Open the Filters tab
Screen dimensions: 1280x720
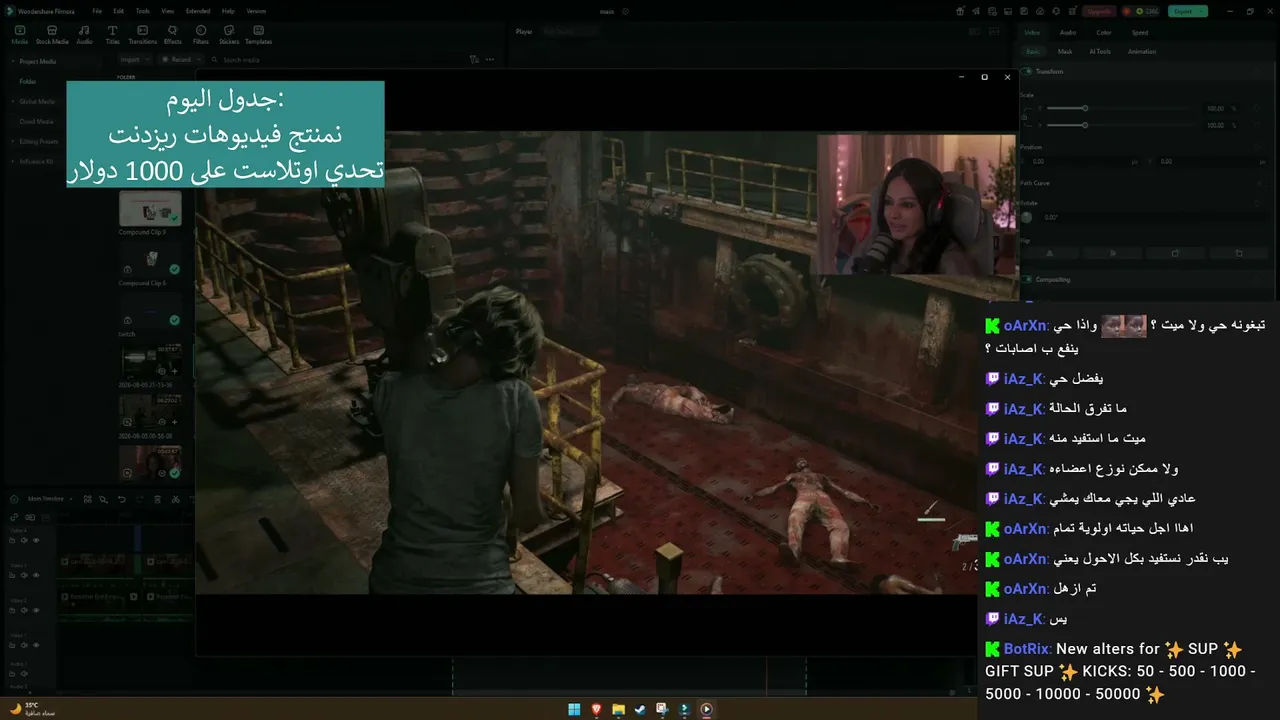(201, 35)
